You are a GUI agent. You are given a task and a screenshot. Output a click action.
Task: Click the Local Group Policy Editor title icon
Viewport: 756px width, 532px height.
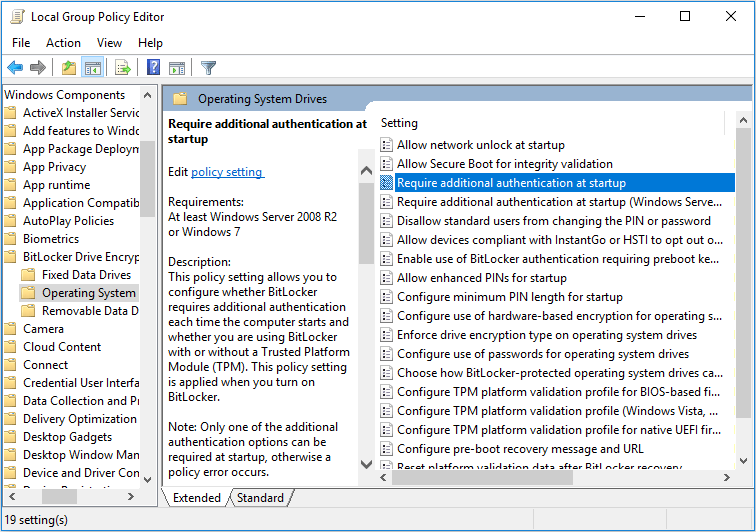pyautogui.click(x=17, y=16)
